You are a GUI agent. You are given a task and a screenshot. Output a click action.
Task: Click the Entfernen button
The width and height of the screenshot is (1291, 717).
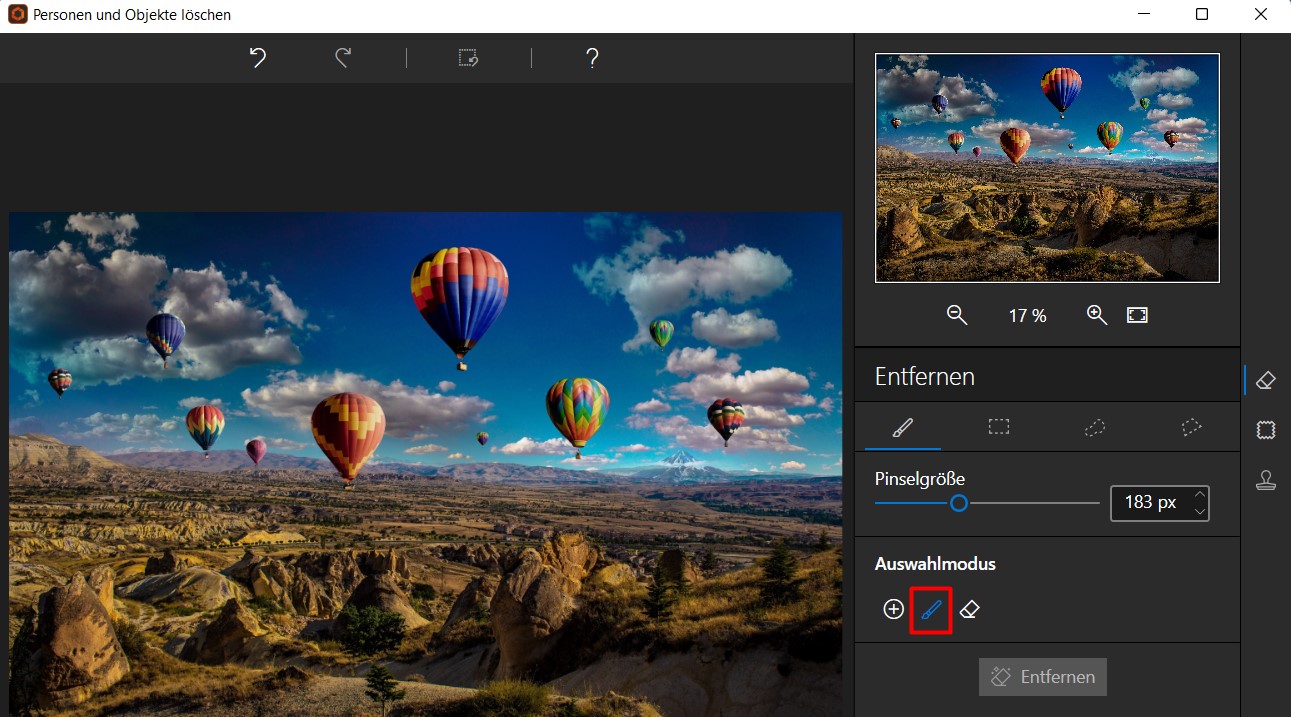[x=1043, y=677]
